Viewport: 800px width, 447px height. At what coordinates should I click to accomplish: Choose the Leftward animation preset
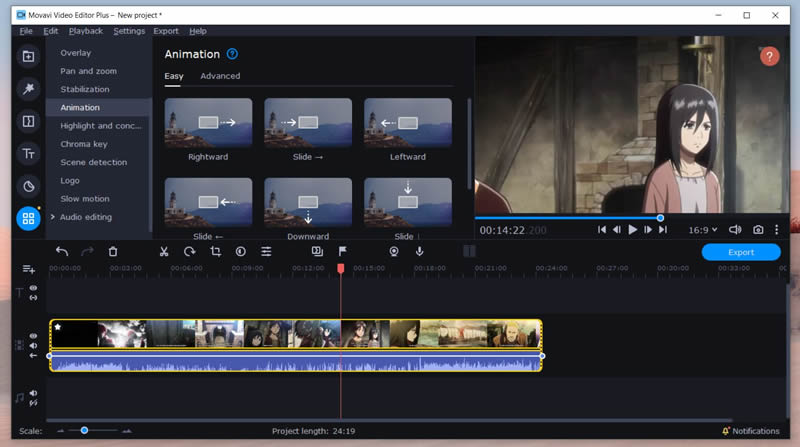point(408,123)
